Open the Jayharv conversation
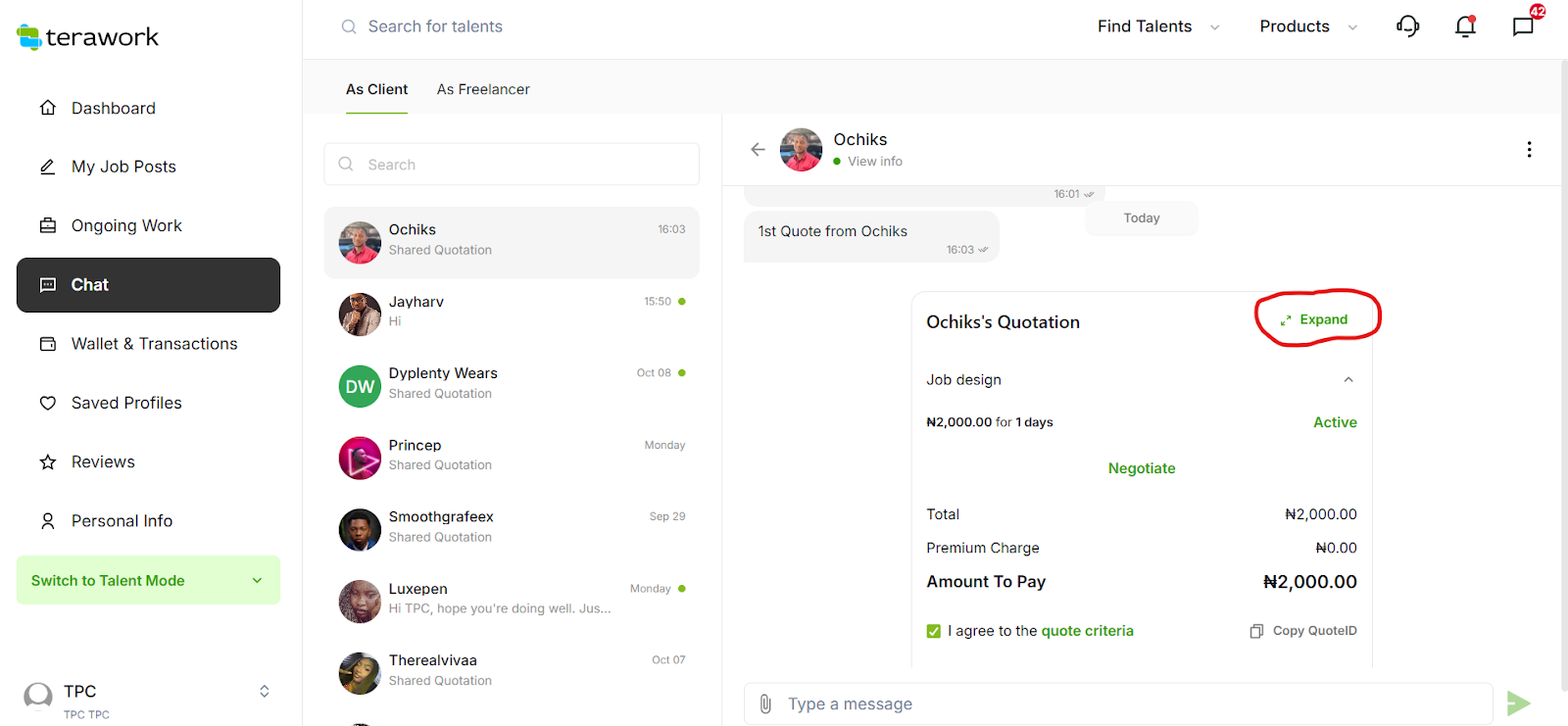 [x=512, y=314]
